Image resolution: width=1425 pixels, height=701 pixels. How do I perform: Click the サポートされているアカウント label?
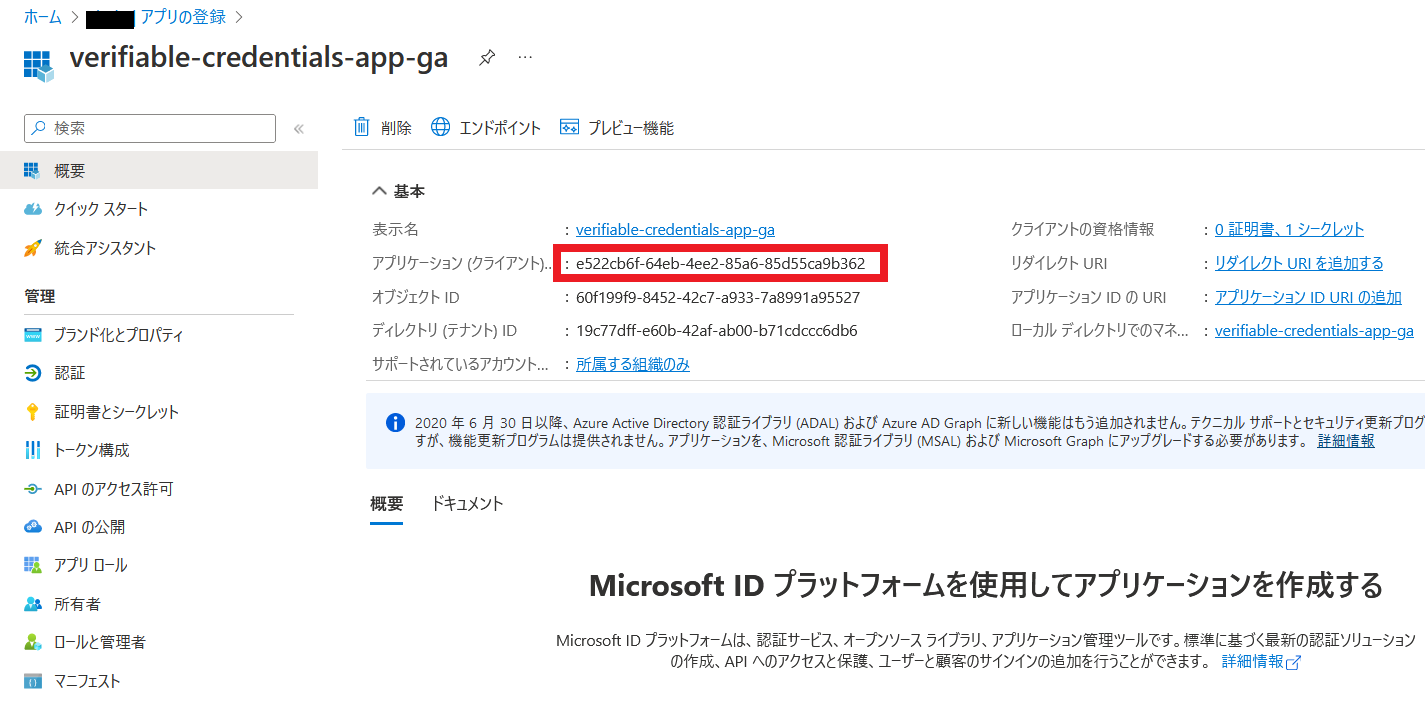click(x=461, y=364)
